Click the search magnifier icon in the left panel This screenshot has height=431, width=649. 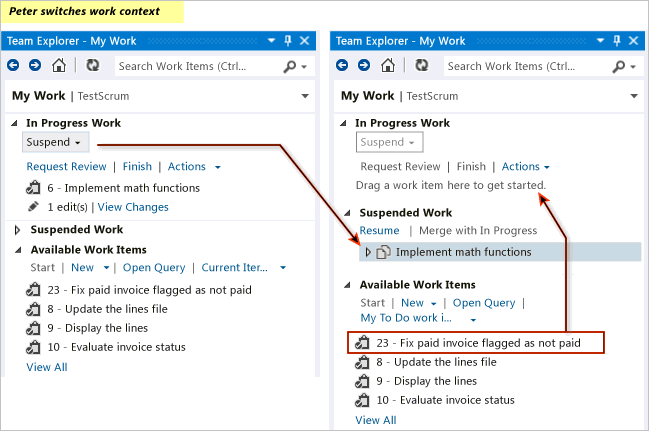(290, 66)
